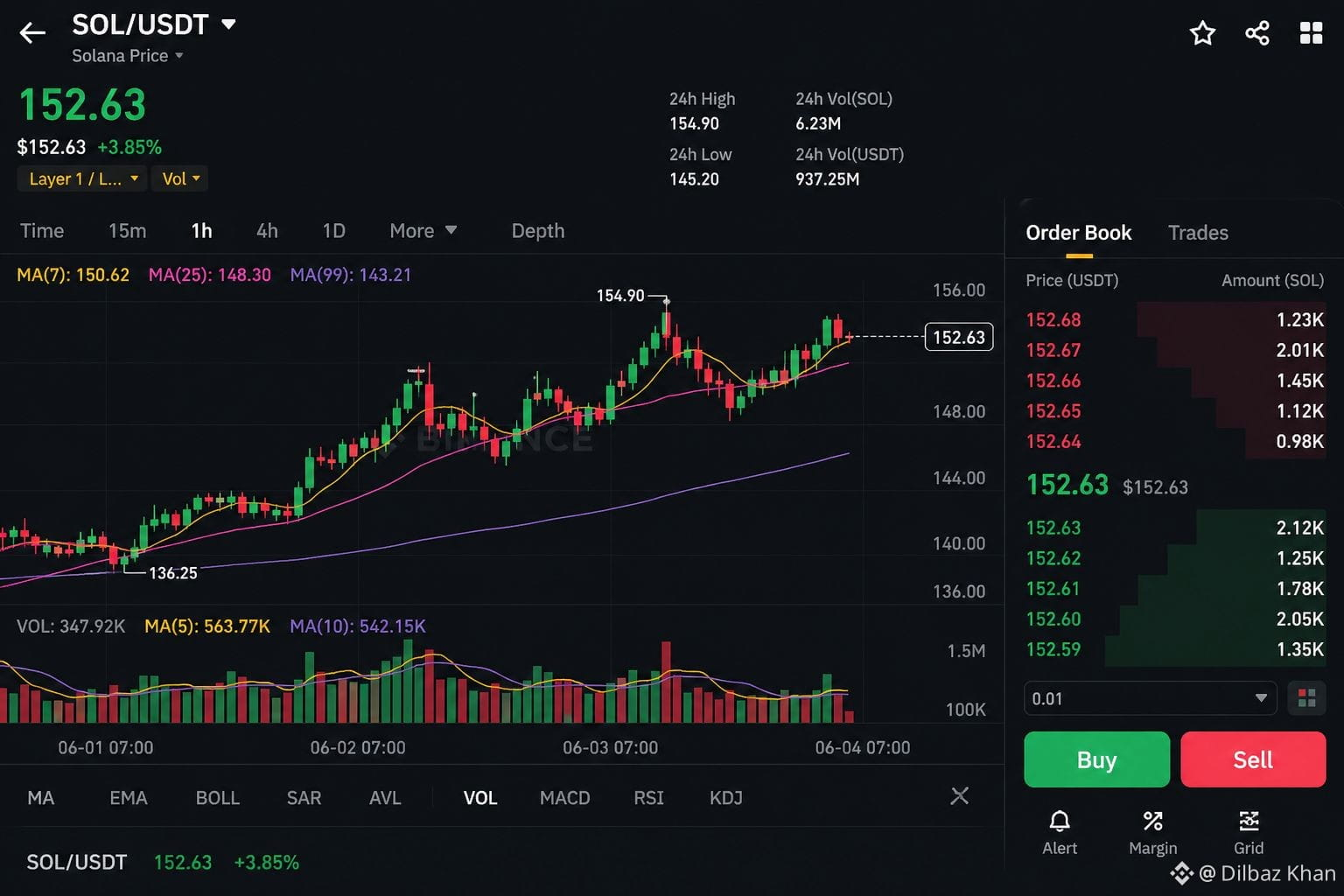Click the VOL: 347.92K label
This screenshot has height=896, width=1344.
(71, 626)
